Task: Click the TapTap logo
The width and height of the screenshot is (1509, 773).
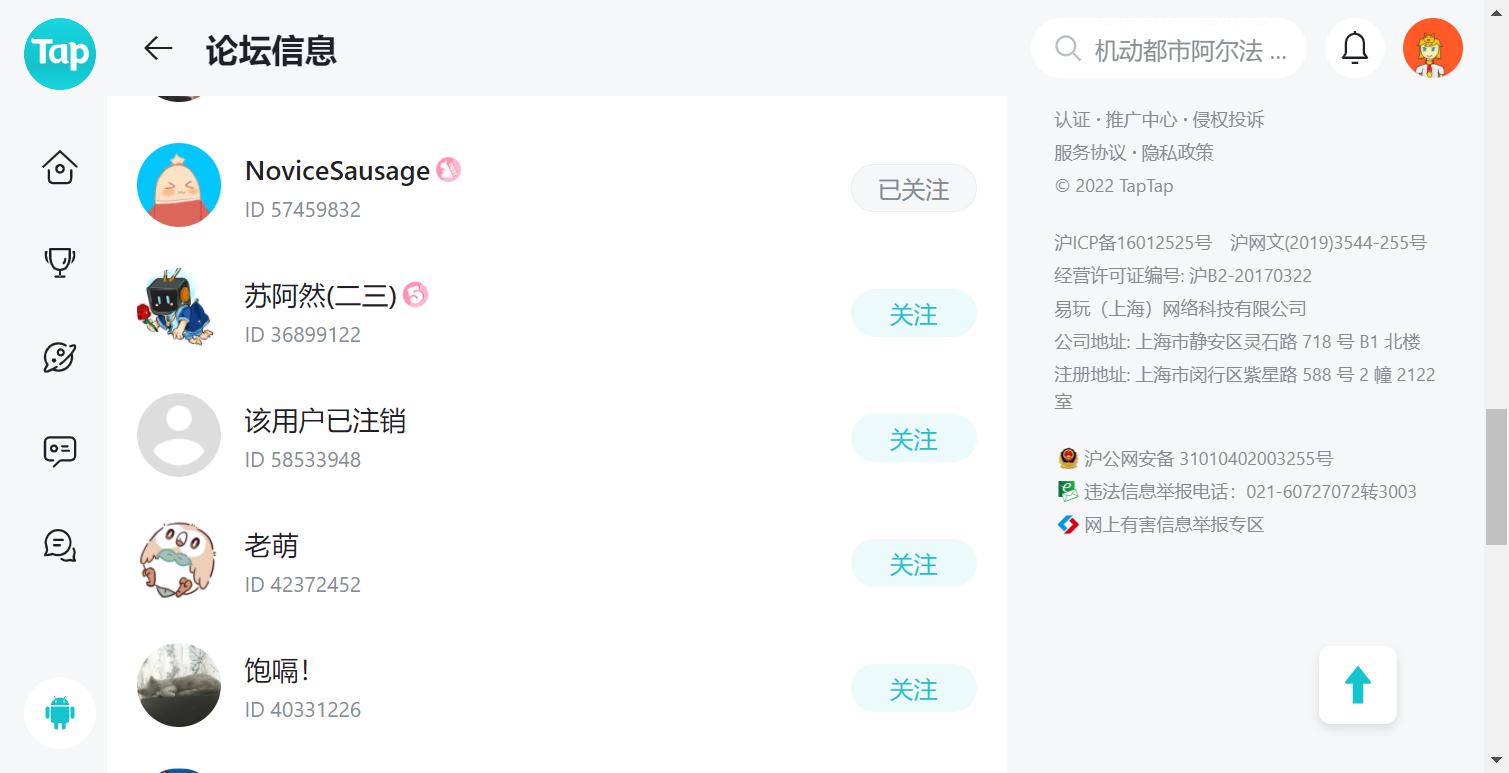Action: [x=60, y=53]
